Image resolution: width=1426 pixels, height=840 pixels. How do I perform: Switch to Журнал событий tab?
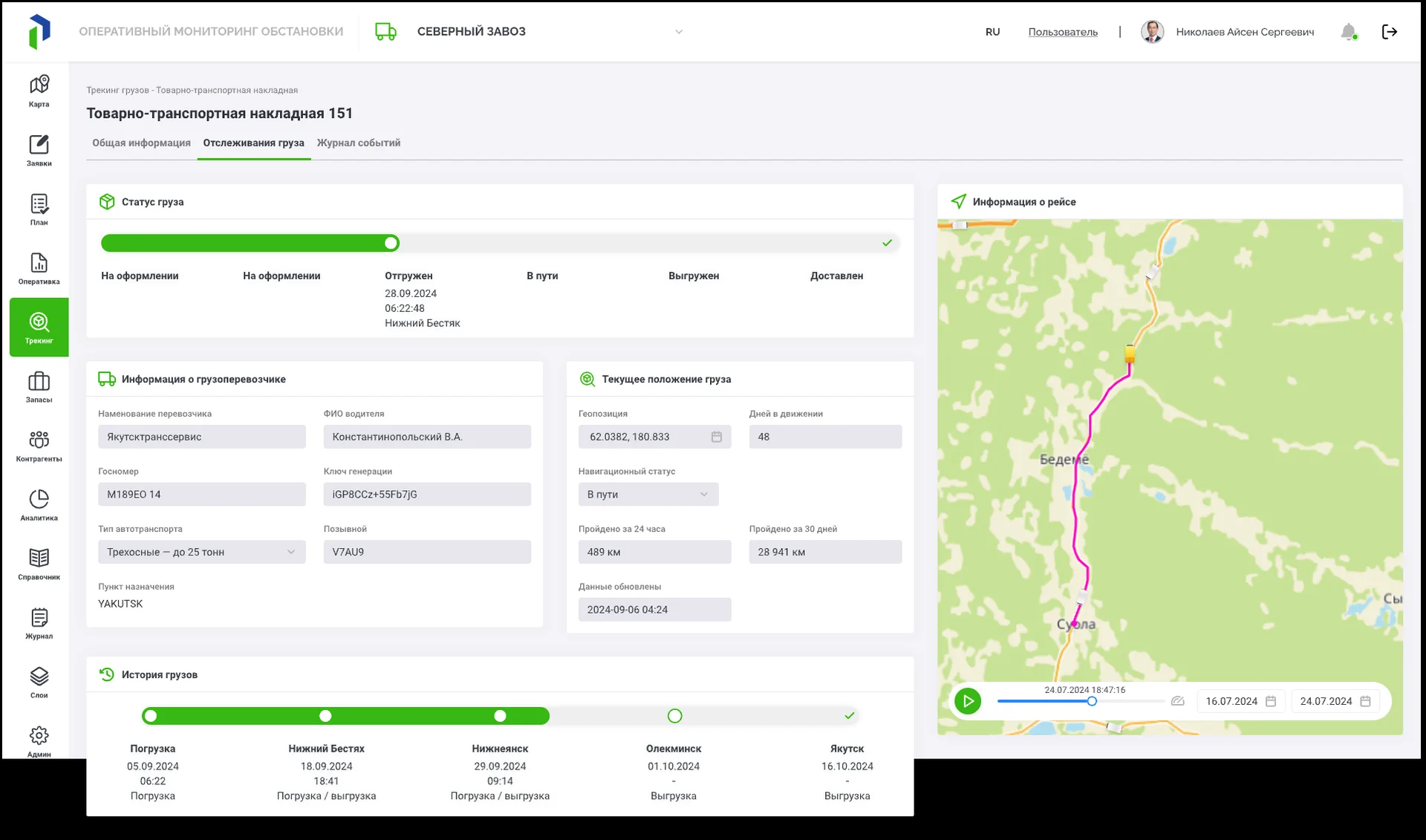tap(359, 143)
